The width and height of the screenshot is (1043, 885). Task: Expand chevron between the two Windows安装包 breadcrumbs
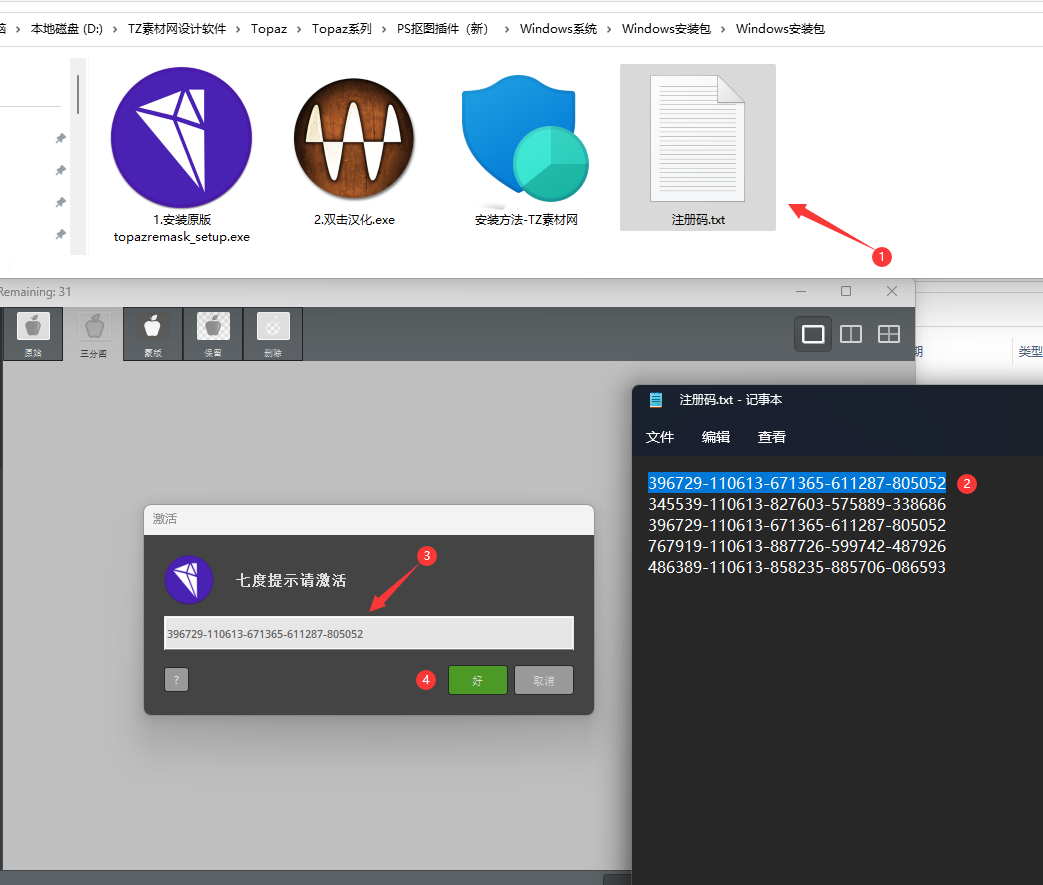click(x=723, y=29)
